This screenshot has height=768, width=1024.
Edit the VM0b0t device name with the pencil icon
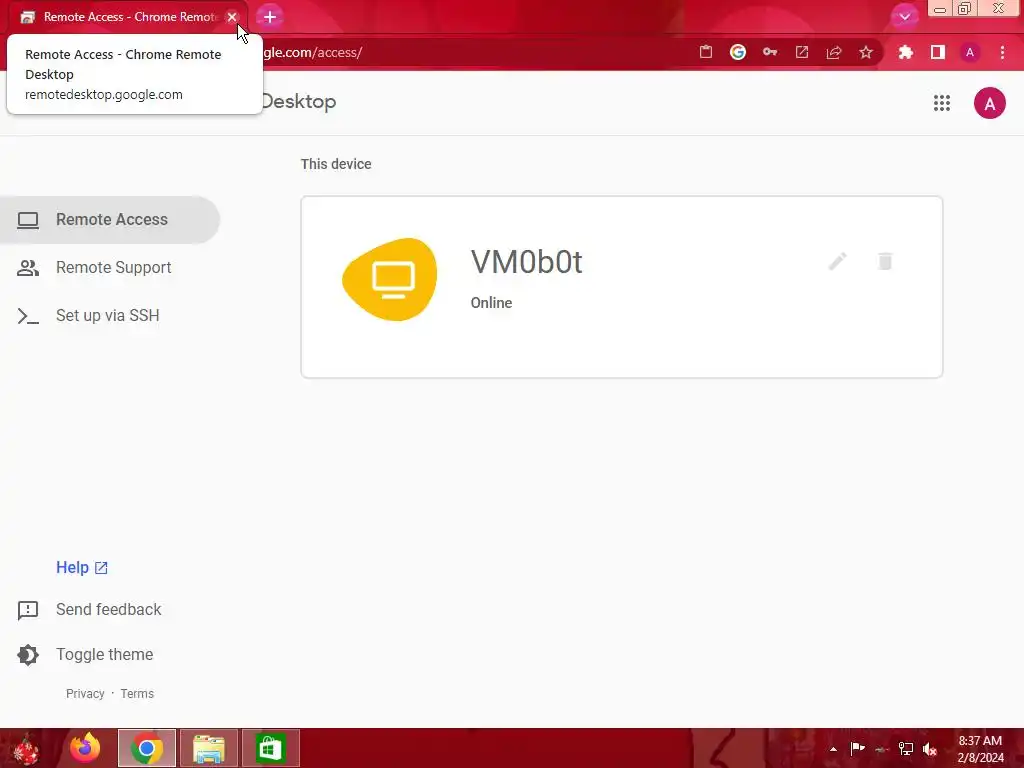tap(838, 261)
